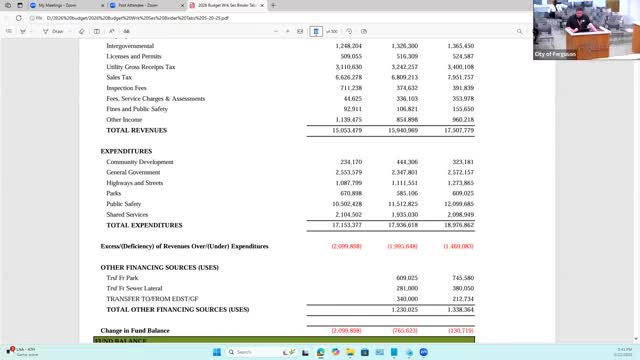Open Copilot from the taskbar

pos(336,352)
